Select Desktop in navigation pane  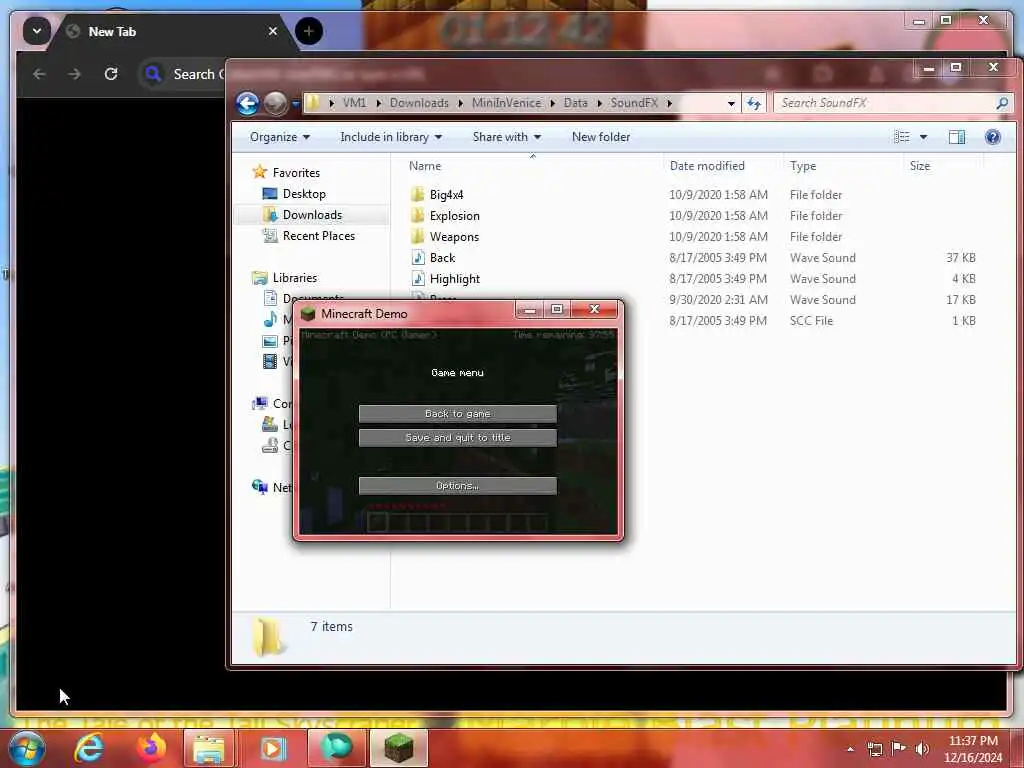304,194
